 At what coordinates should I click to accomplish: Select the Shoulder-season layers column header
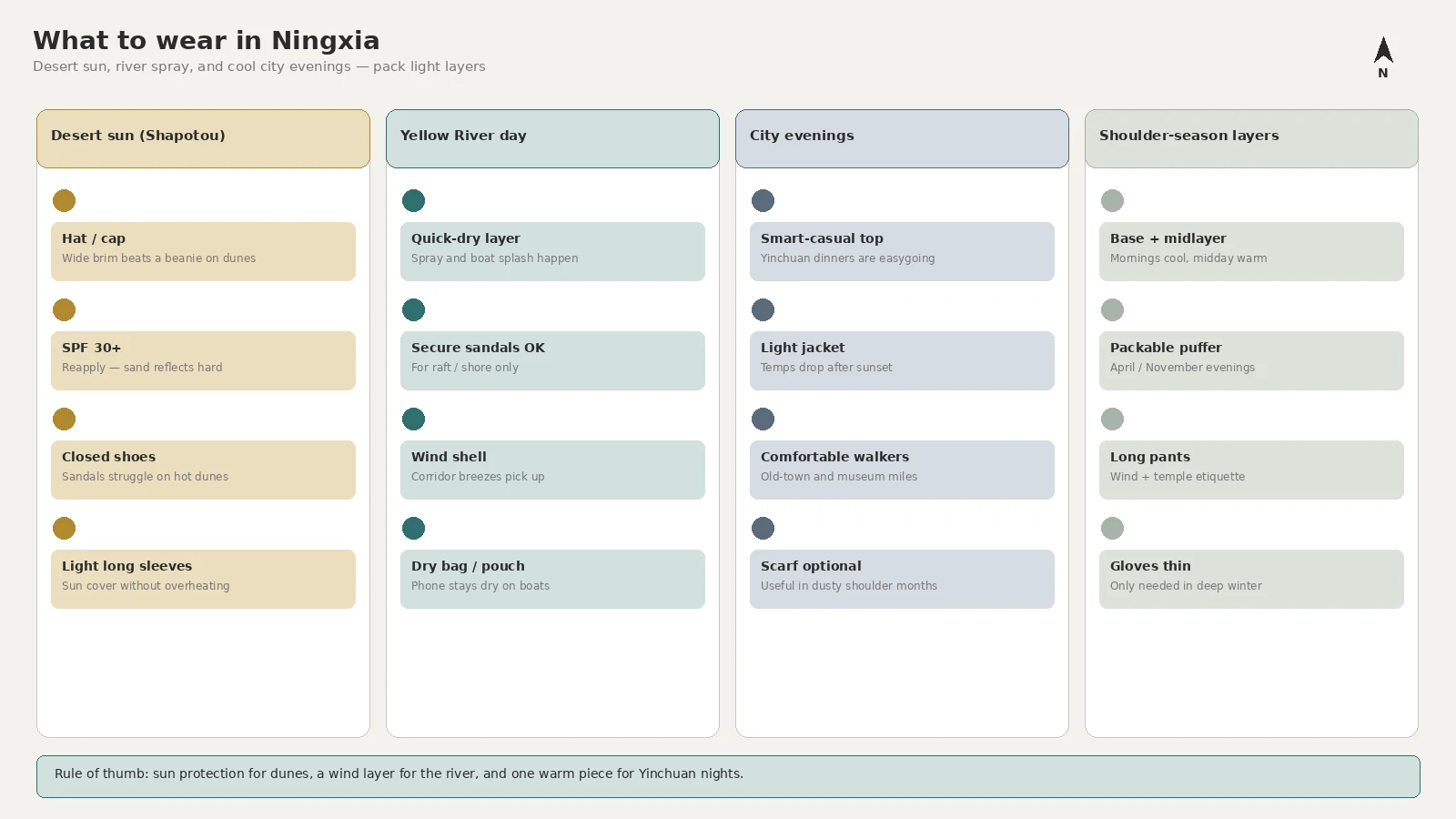coord(1251,138)
